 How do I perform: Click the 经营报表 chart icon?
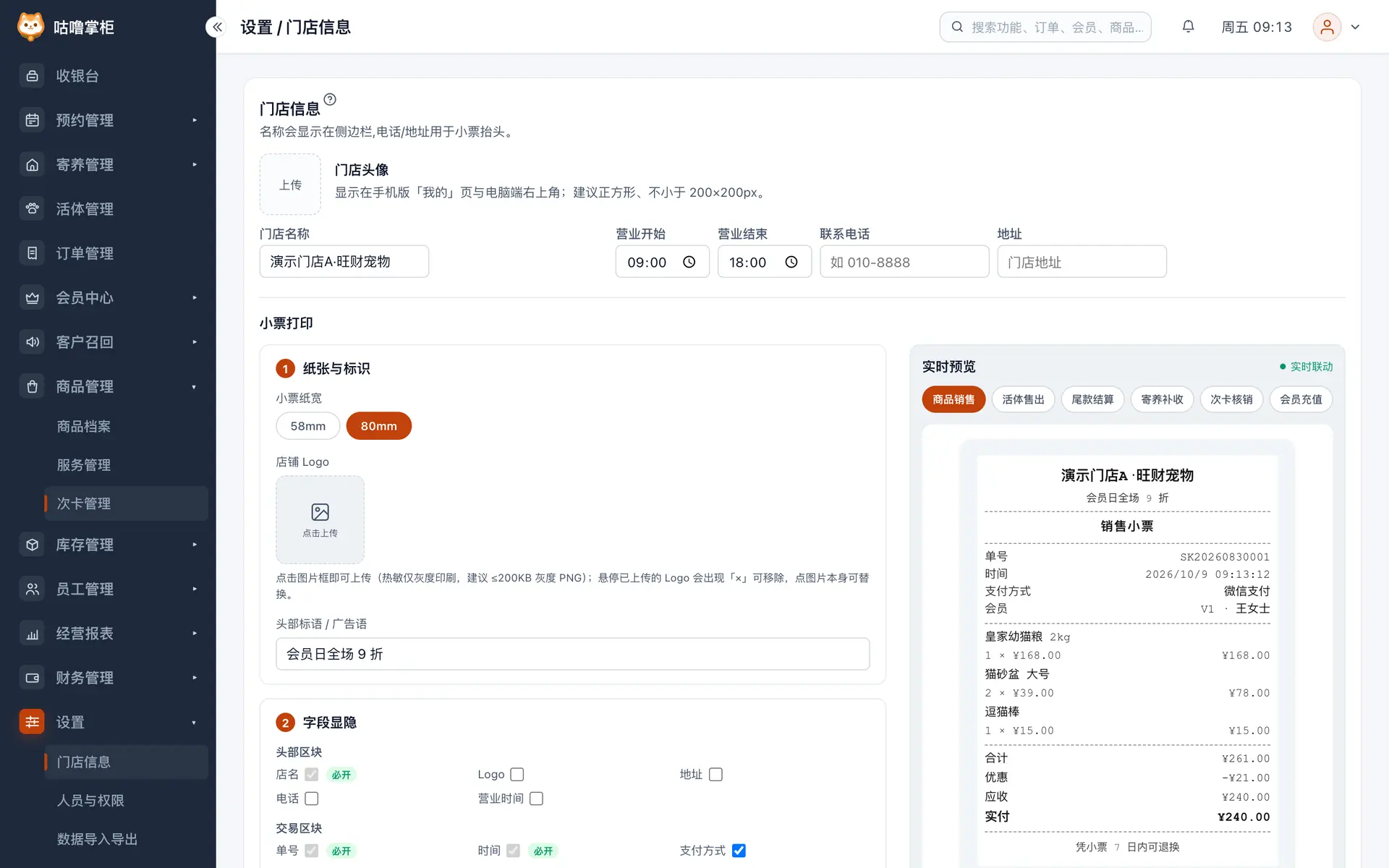coord(33,634)
